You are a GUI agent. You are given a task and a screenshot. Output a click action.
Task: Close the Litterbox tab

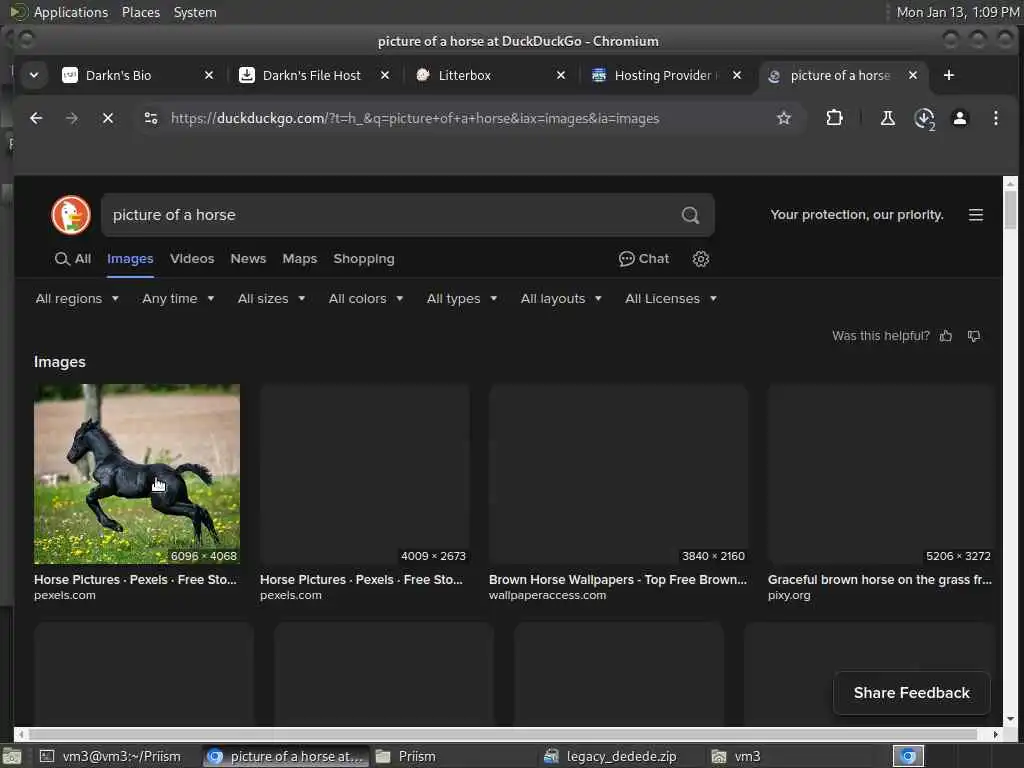(561, 75)
